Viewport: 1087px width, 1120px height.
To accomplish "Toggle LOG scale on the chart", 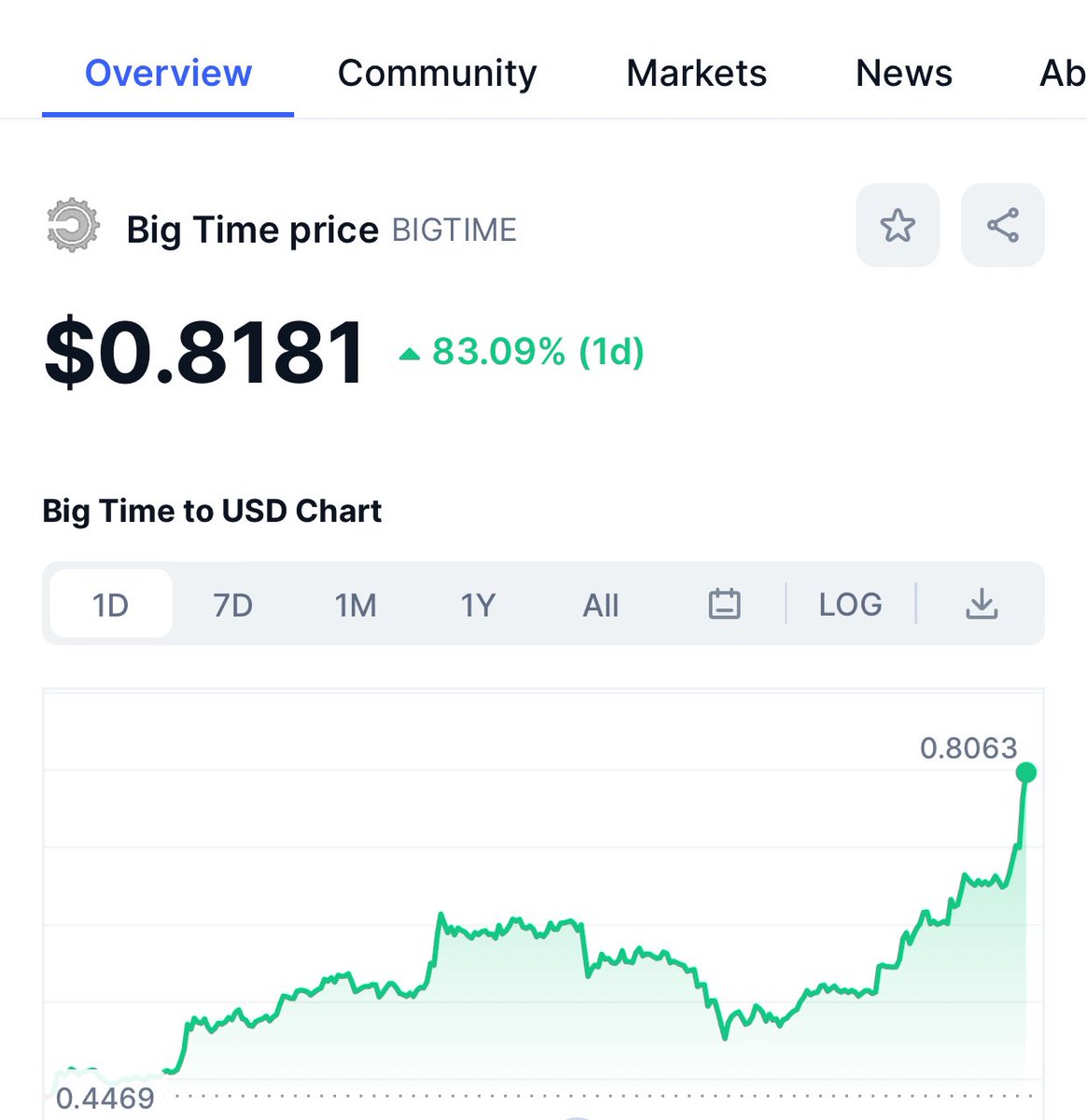I will tap(850, 604).
